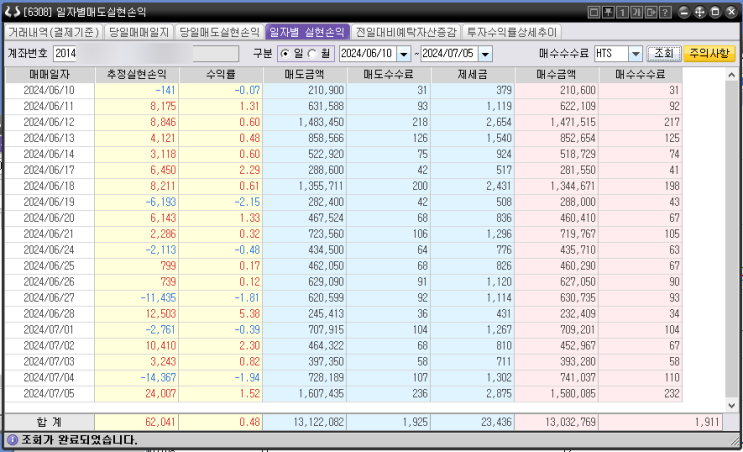
Task: Click return rate 5.38 on 2024/06/28
Action: coord(250,314)
